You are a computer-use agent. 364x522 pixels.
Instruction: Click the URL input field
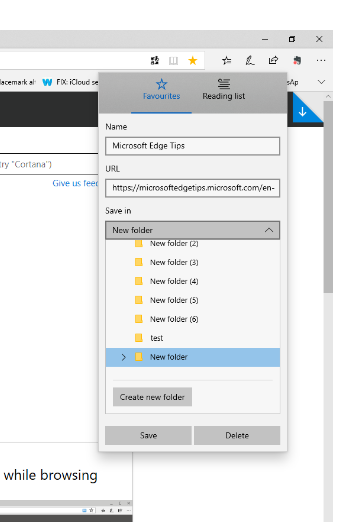click(193, 188)
